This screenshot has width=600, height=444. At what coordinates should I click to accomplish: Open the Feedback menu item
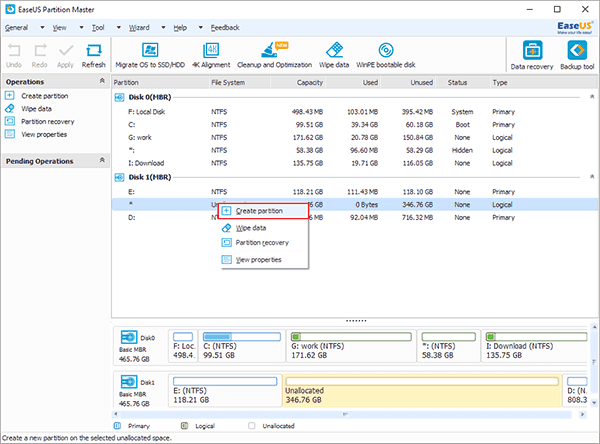tap(225, 28)
